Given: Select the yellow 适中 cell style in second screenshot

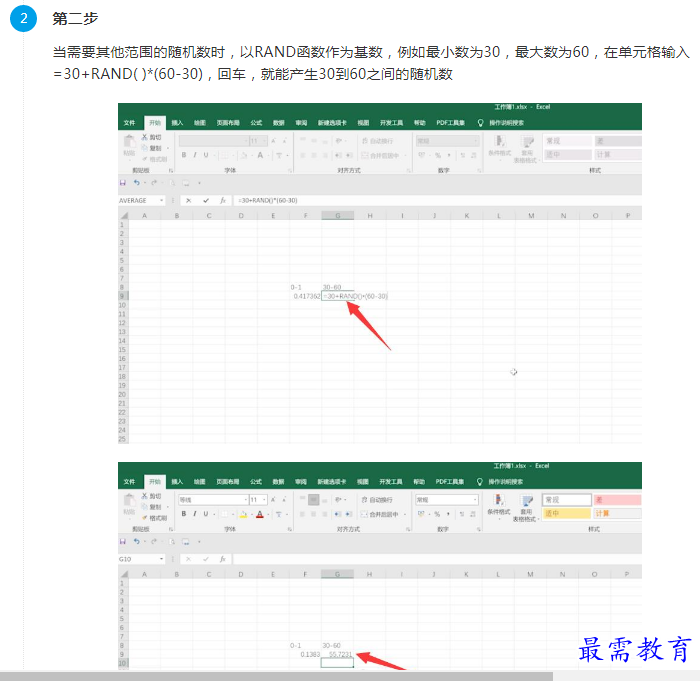Looking at the screenshot, I should click(x=567, y=514).
